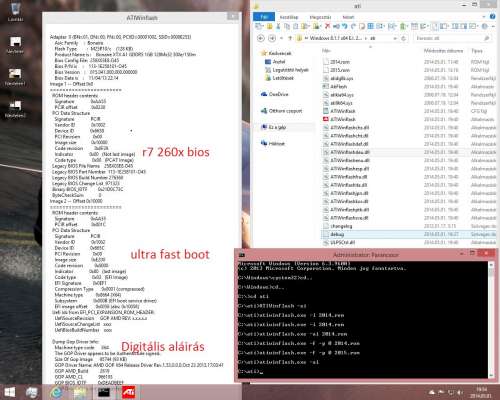
Task: Open the Lomtár recycle bin desktop icon
Action: pos(15,11)
